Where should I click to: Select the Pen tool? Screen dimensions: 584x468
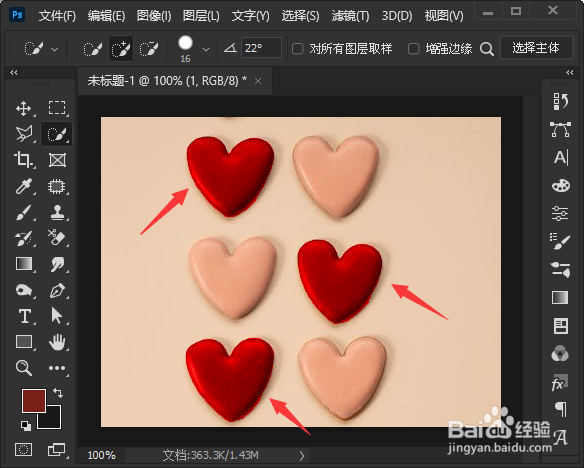(57, 290)
